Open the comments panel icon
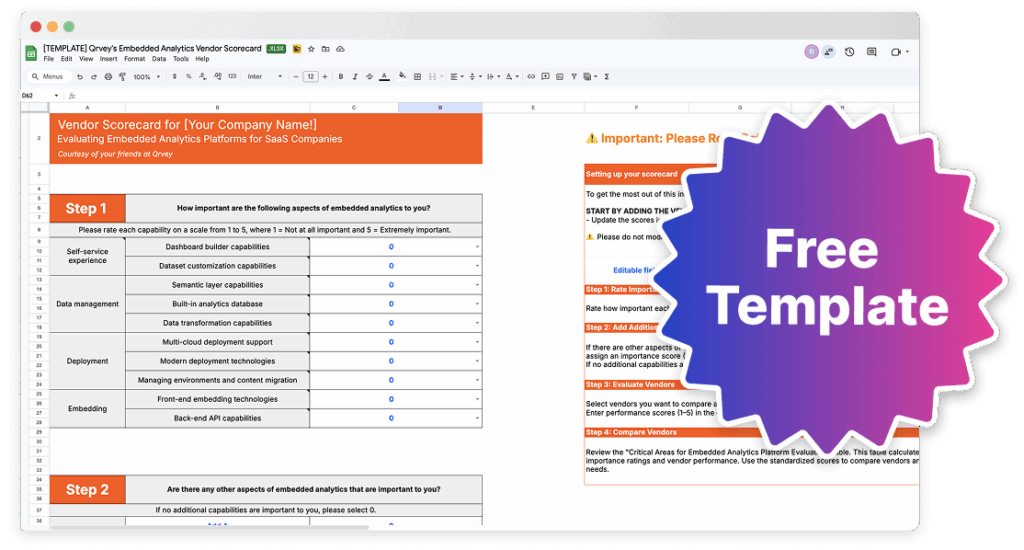This screenshot has height=550, width=1024. click(x=871, y=52)
